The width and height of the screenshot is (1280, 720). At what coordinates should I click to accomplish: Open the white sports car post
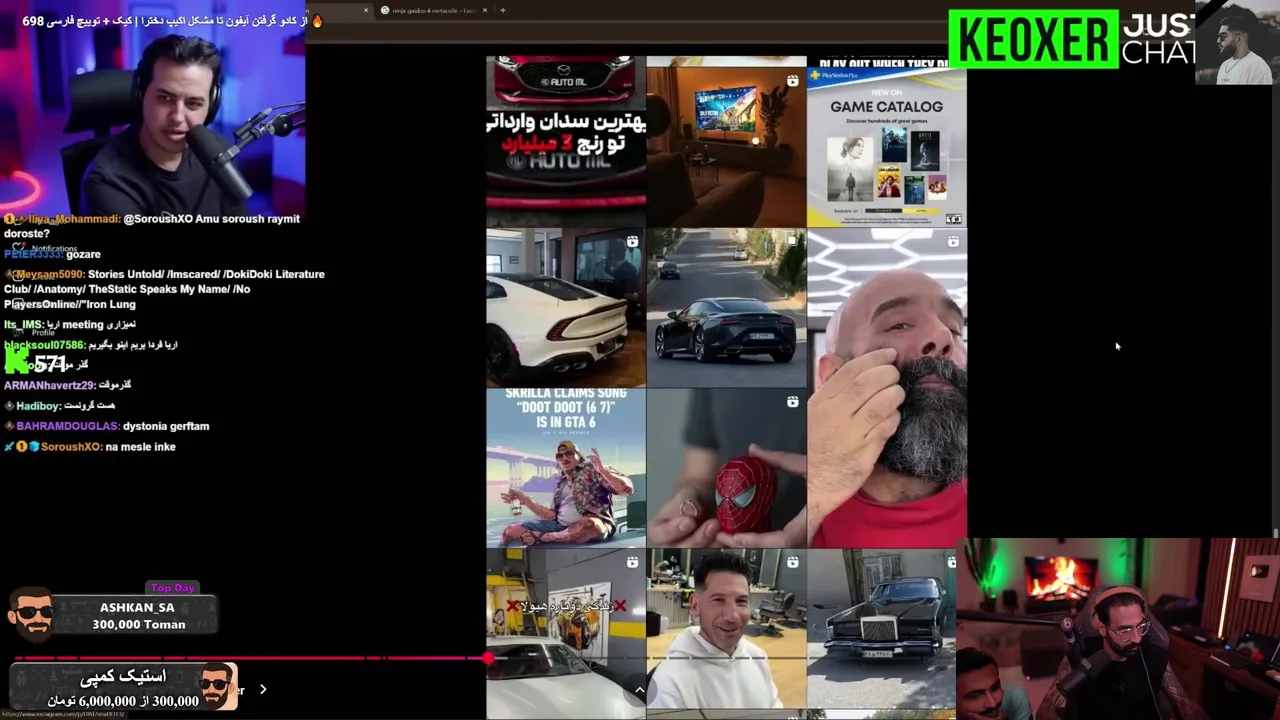click(566, 308)
